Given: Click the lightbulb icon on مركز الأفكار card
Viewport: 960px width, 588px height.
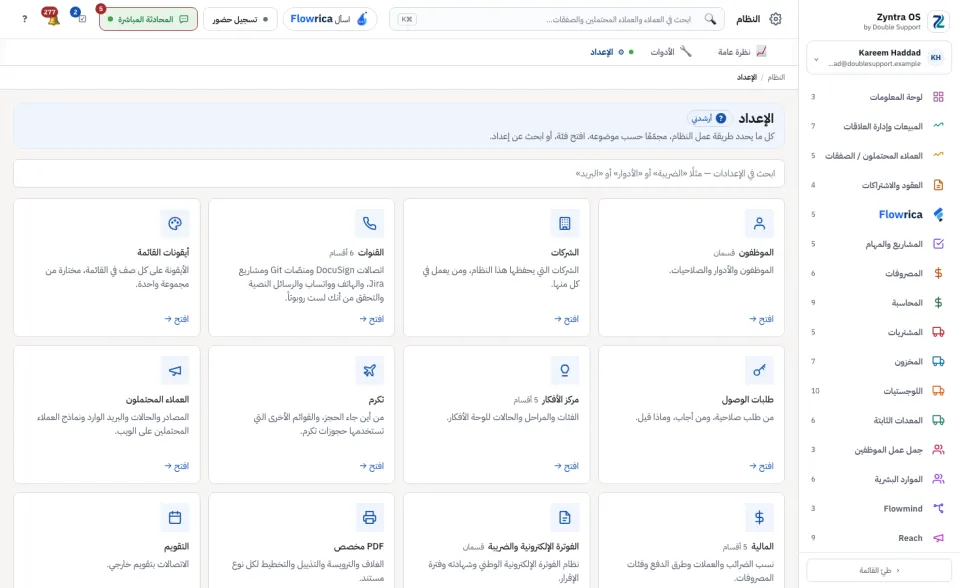Looking at the screenshot, I should point(564,371).
